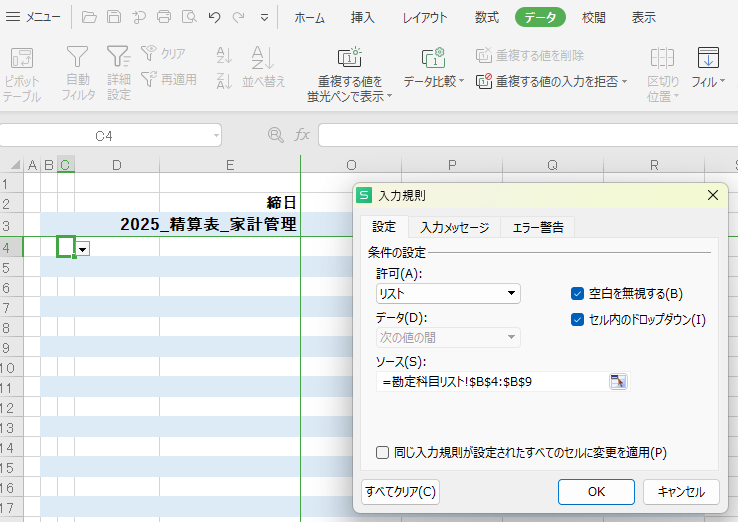This screenshot has height=522, width=738.
Task: Click the open folder icon in quick access toolbar
Action: [x=90, y=17]
